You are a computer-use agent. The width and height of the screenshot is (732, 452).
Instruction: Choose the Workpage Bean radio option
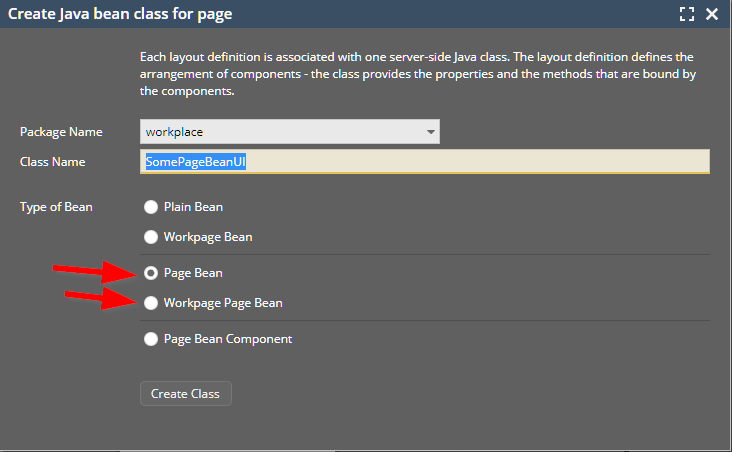pyautogui.click(x=151, y=237)
